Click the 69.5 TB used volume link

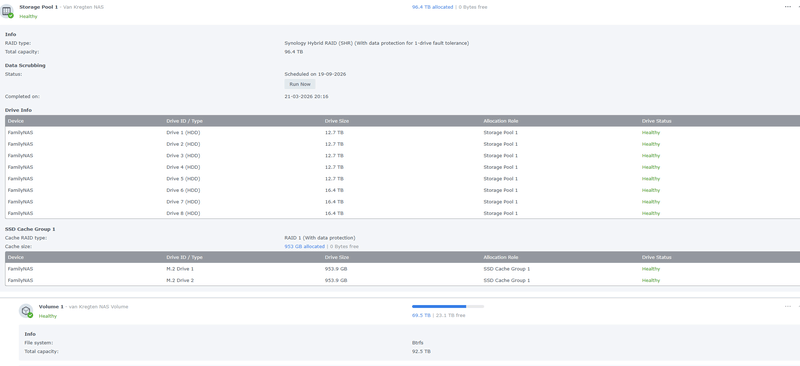(421, 315)
